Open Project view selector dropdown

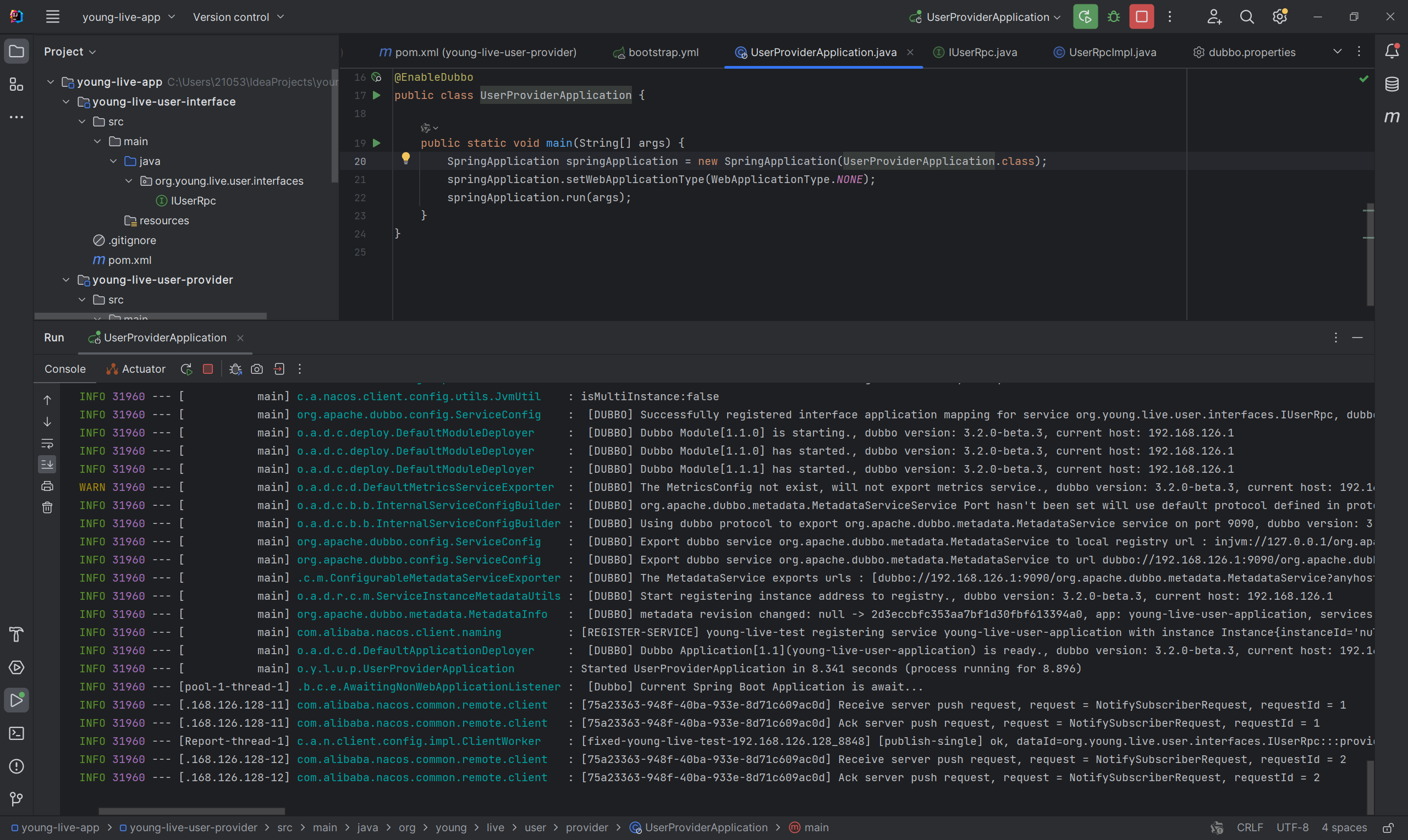click(x=70, y=52)
